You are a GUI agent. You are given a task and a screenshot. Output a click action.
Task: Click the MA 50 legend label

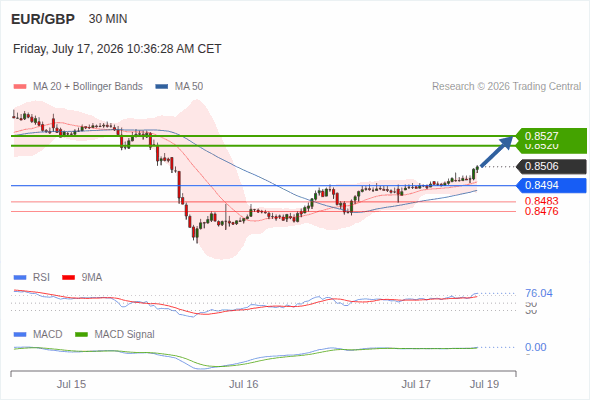189,87
